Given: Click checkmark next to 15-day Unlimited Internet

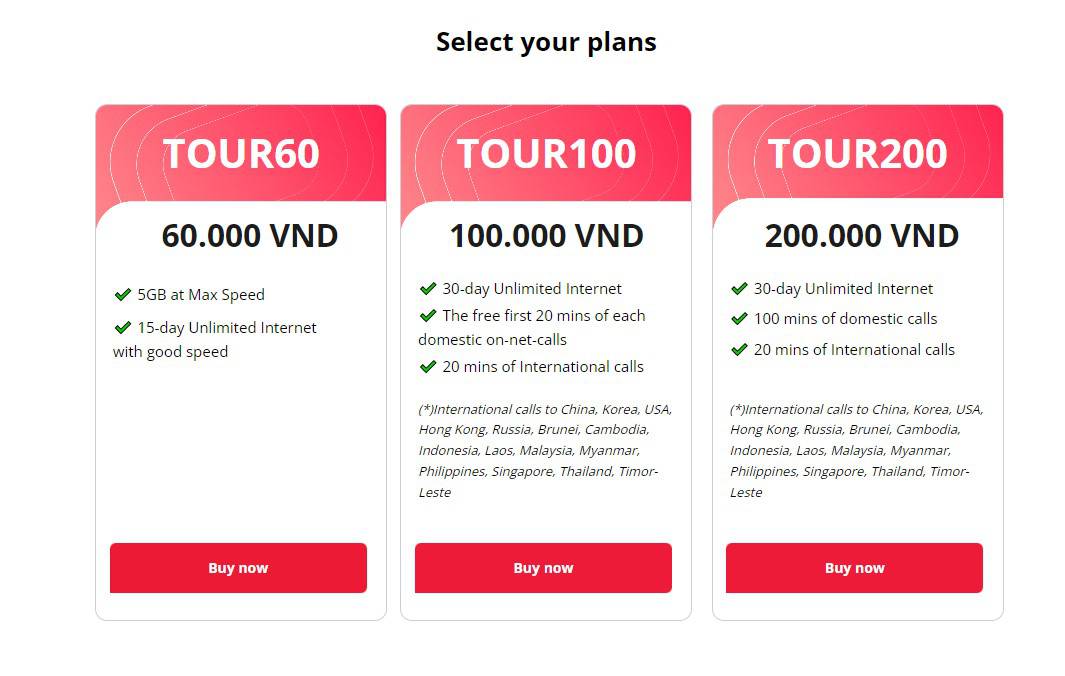Looking at the screenshot, I should click(123, 327).
